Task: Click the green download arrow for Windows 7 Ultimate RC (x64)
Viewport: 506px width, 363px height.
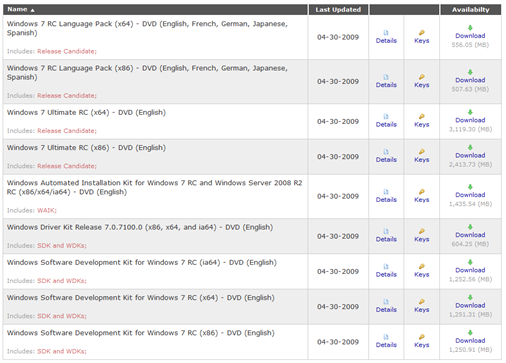Action: coord(470,112)
